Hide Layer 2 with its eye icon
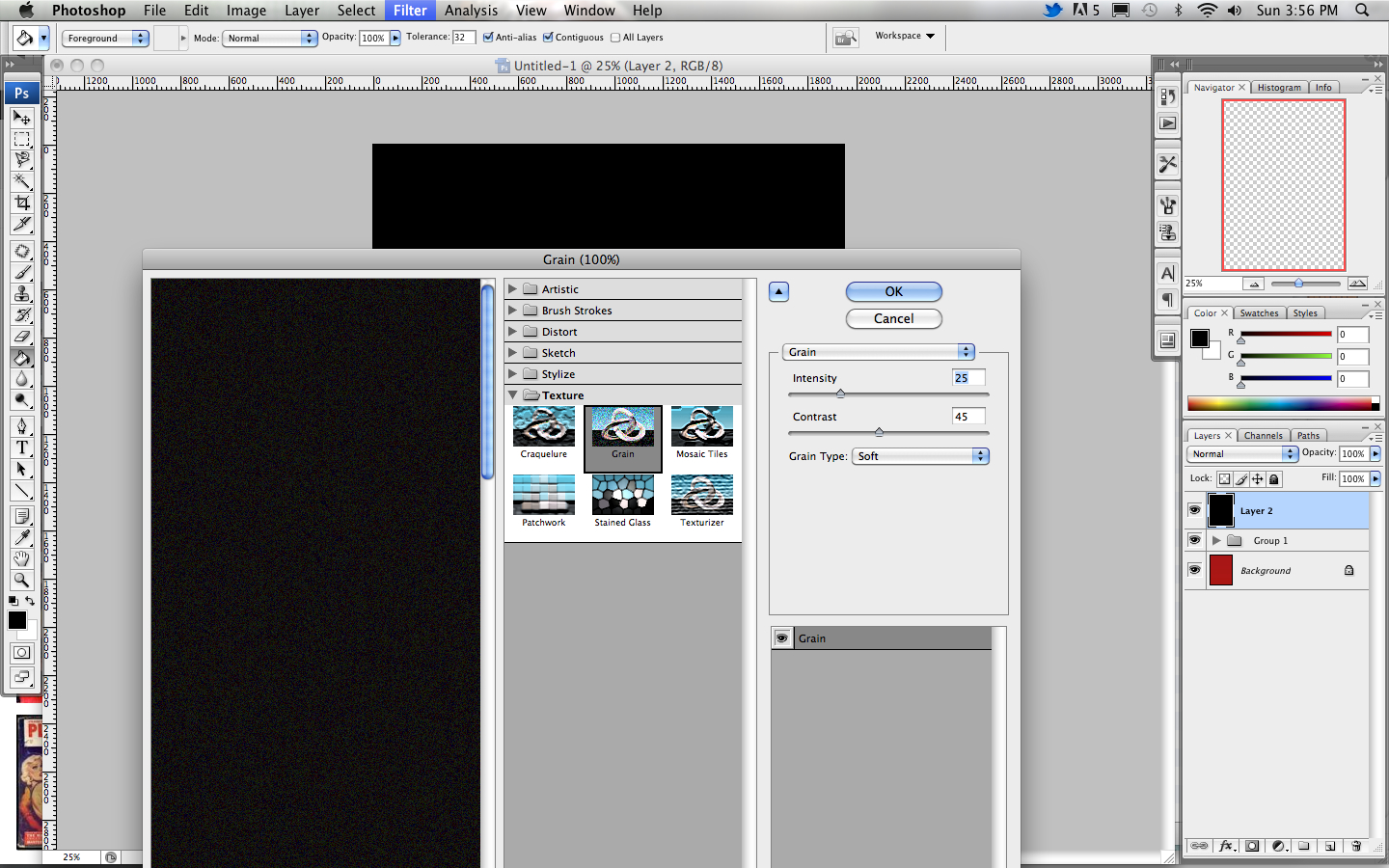 (1194, 510)
